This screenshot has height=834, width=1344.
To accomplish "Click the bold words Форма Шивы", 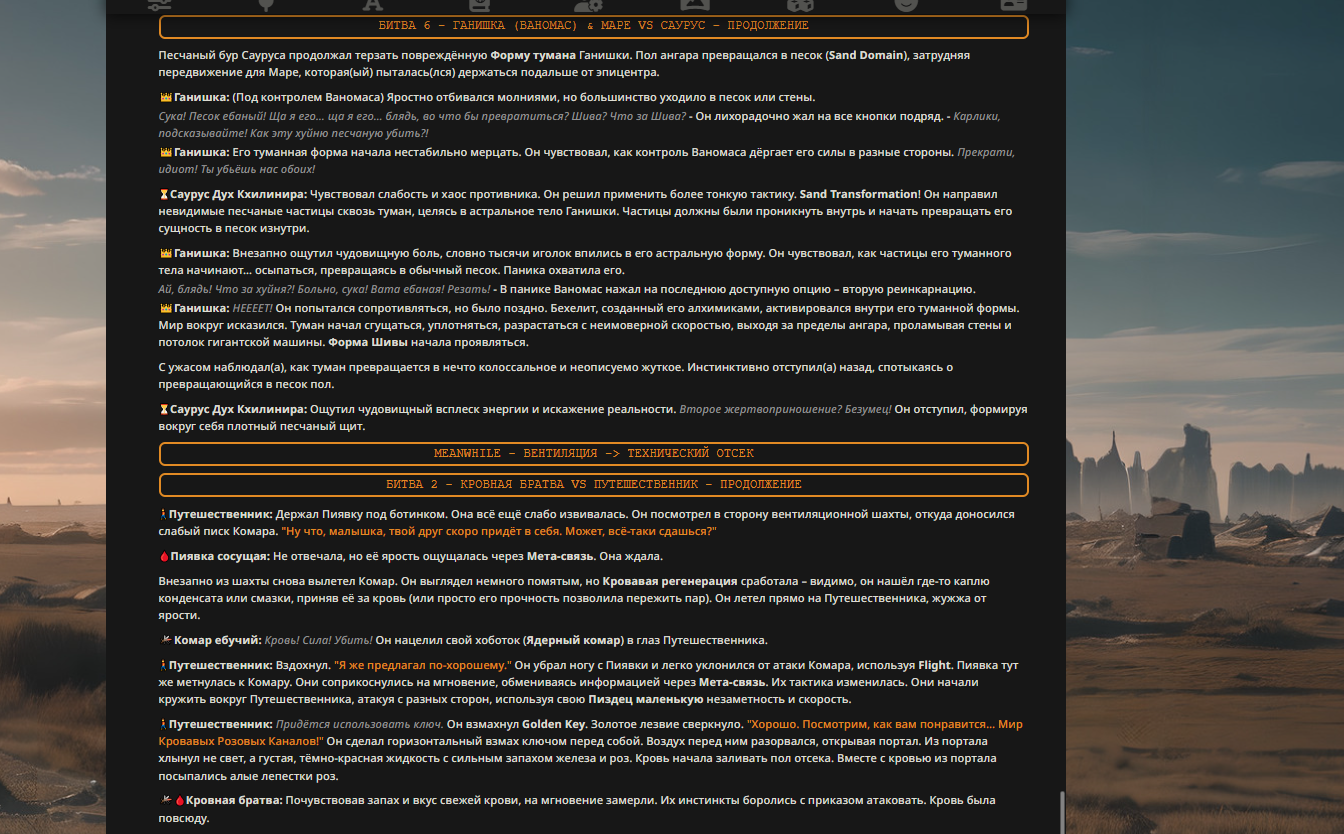I will [x=367, y=342].
